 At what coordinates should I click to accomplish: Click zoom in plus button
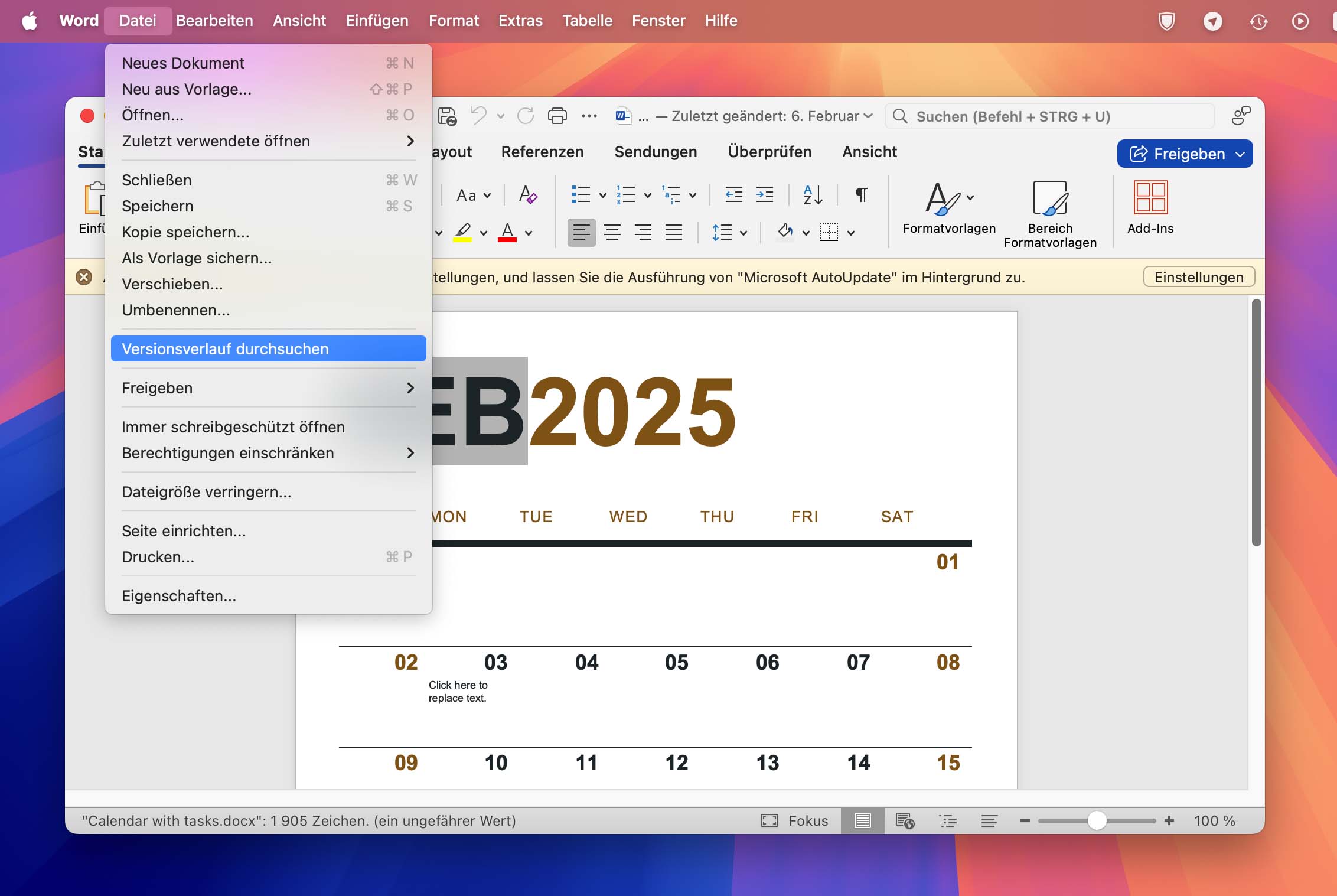1169,820
